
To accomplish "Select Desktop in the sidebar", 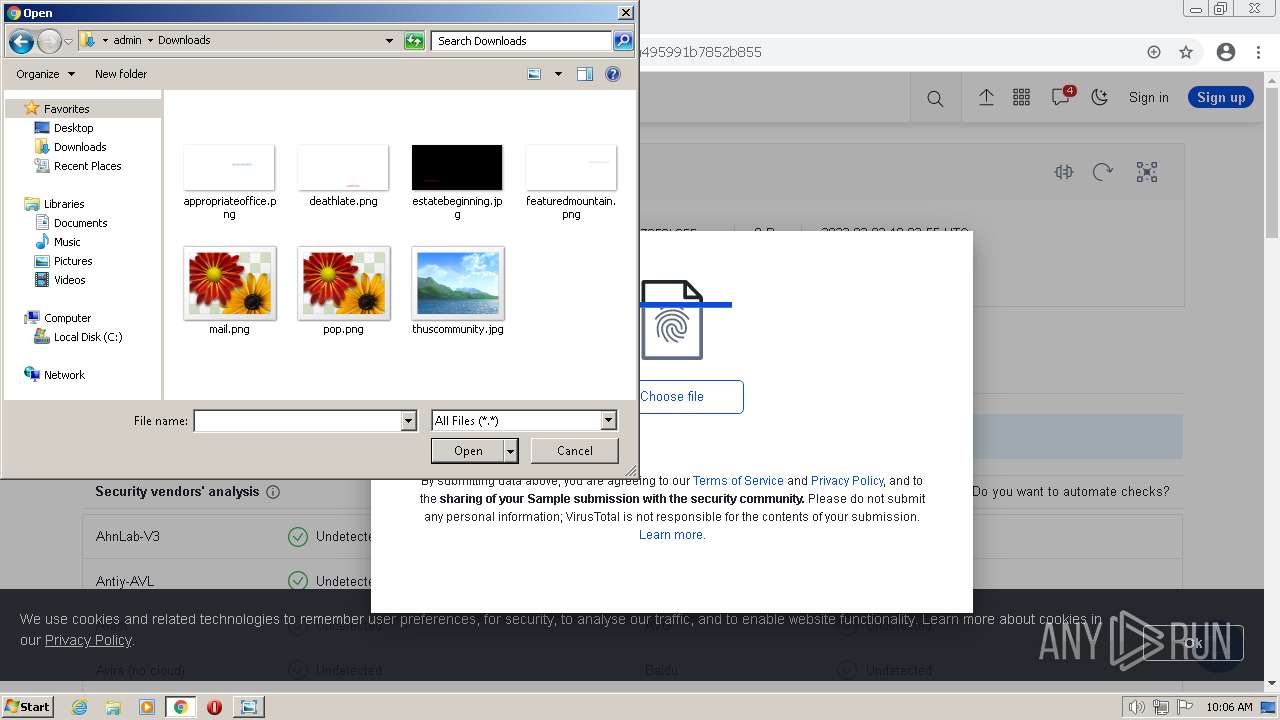I will click(x=73, y=128).
